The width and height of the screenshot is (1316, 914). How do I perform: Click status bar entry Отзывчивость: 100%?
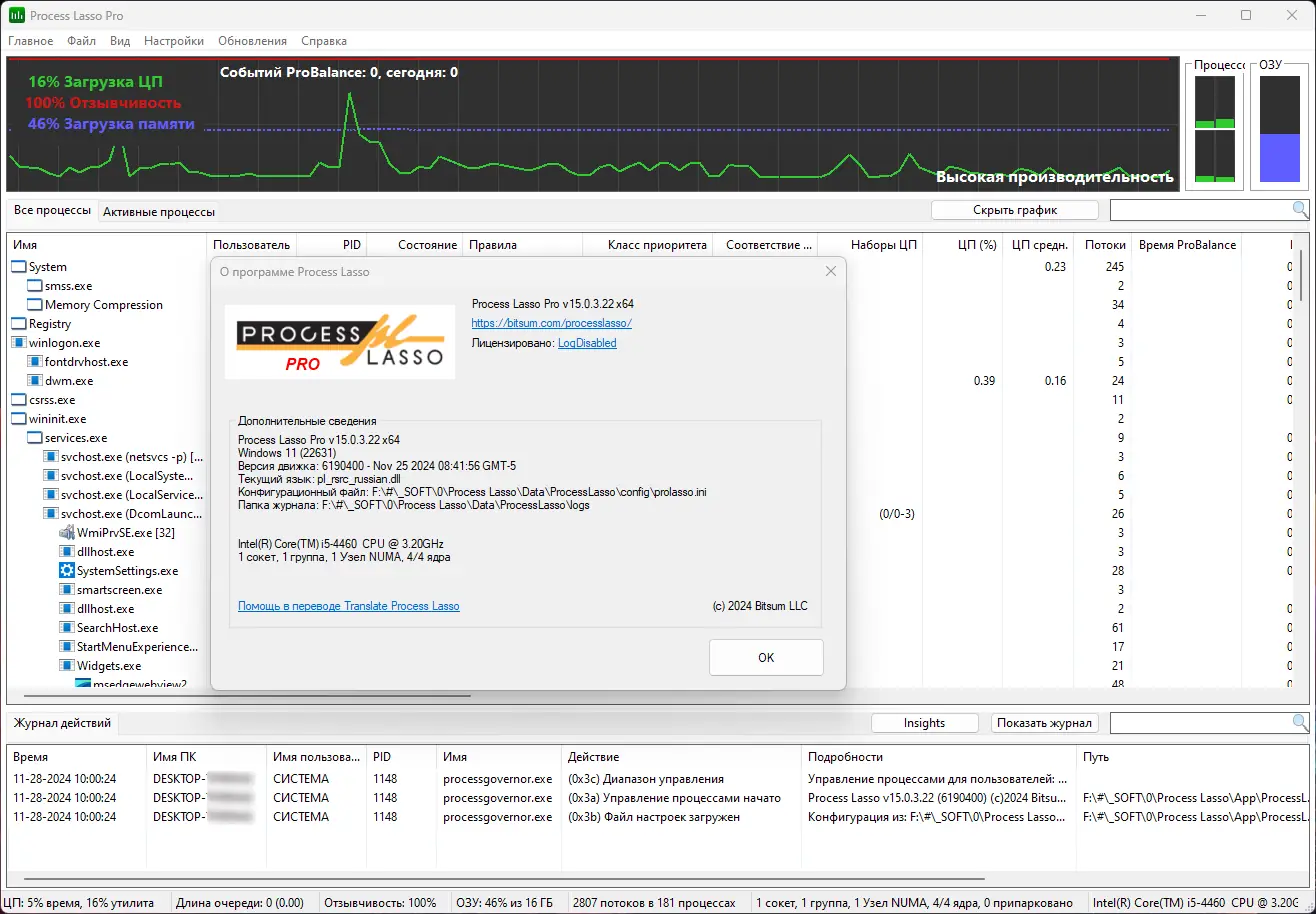381,903
